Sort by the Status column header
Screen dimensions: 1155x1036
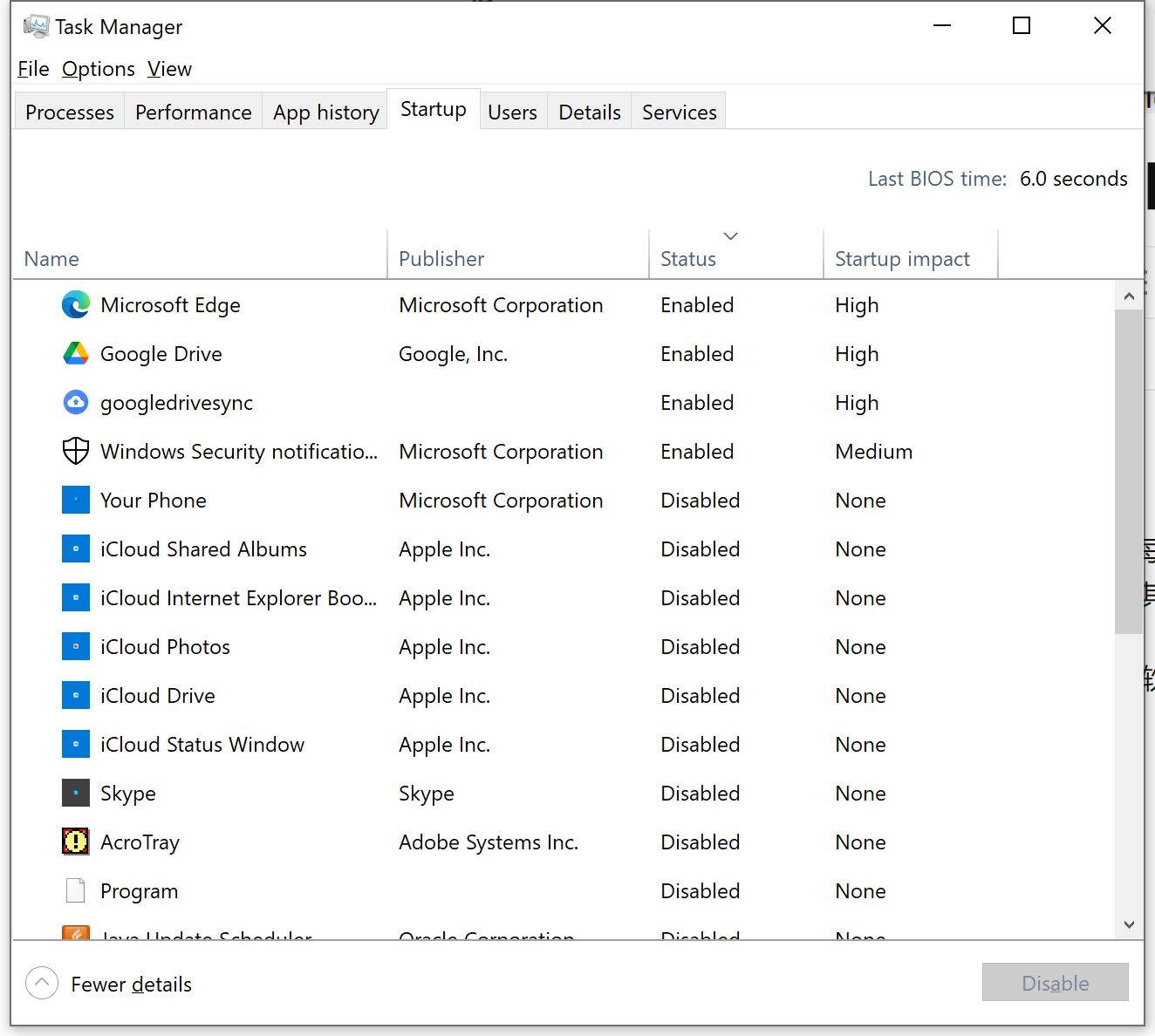[736, 255]
